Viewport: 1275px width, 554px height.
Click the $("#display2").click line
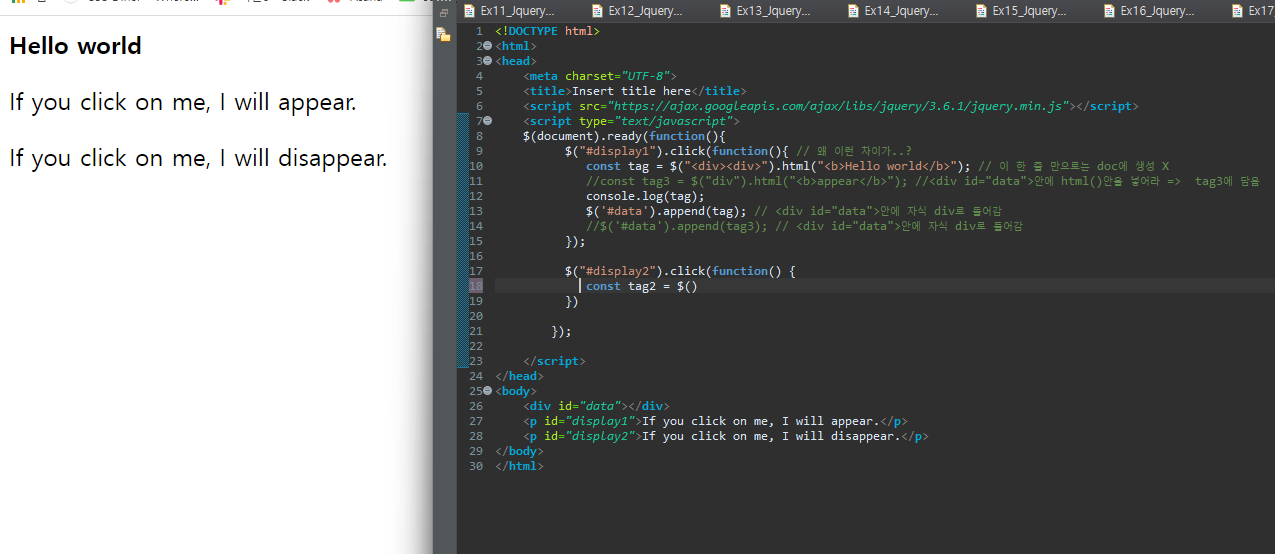680,271
